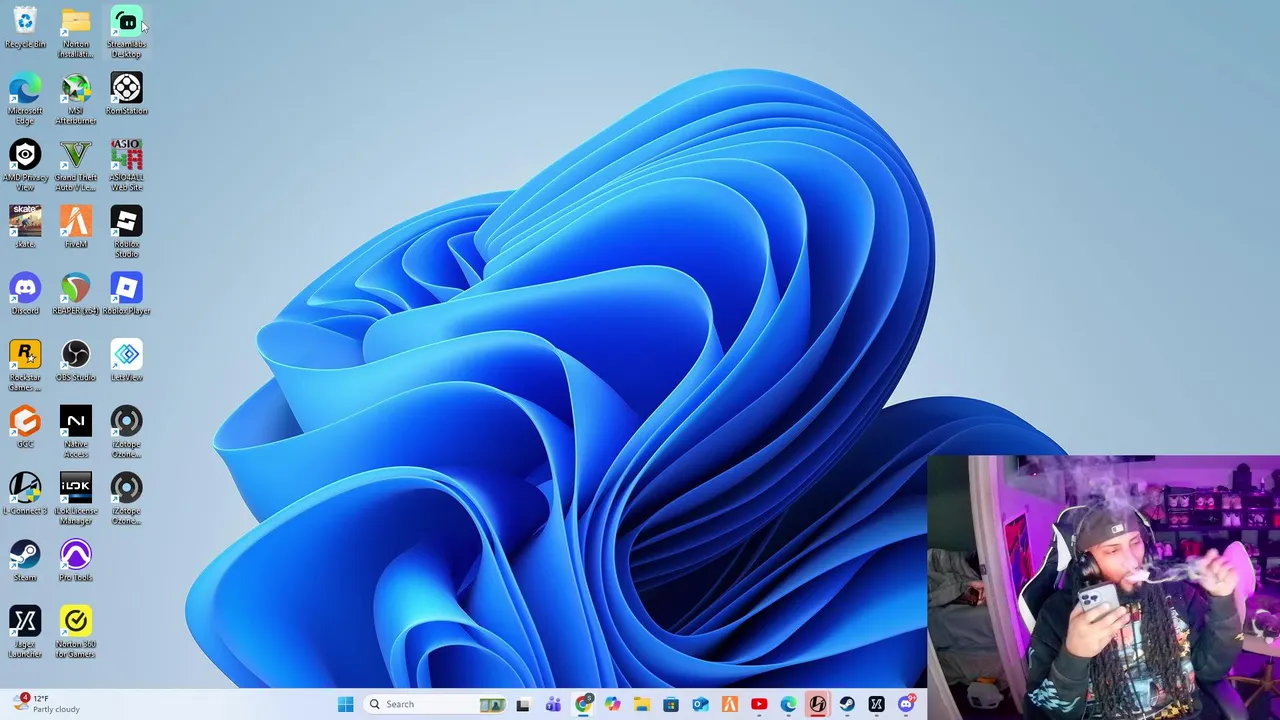Open Task View from the taskbar
This screenshot has height=720, width=1280.
[x=522, y=704]
